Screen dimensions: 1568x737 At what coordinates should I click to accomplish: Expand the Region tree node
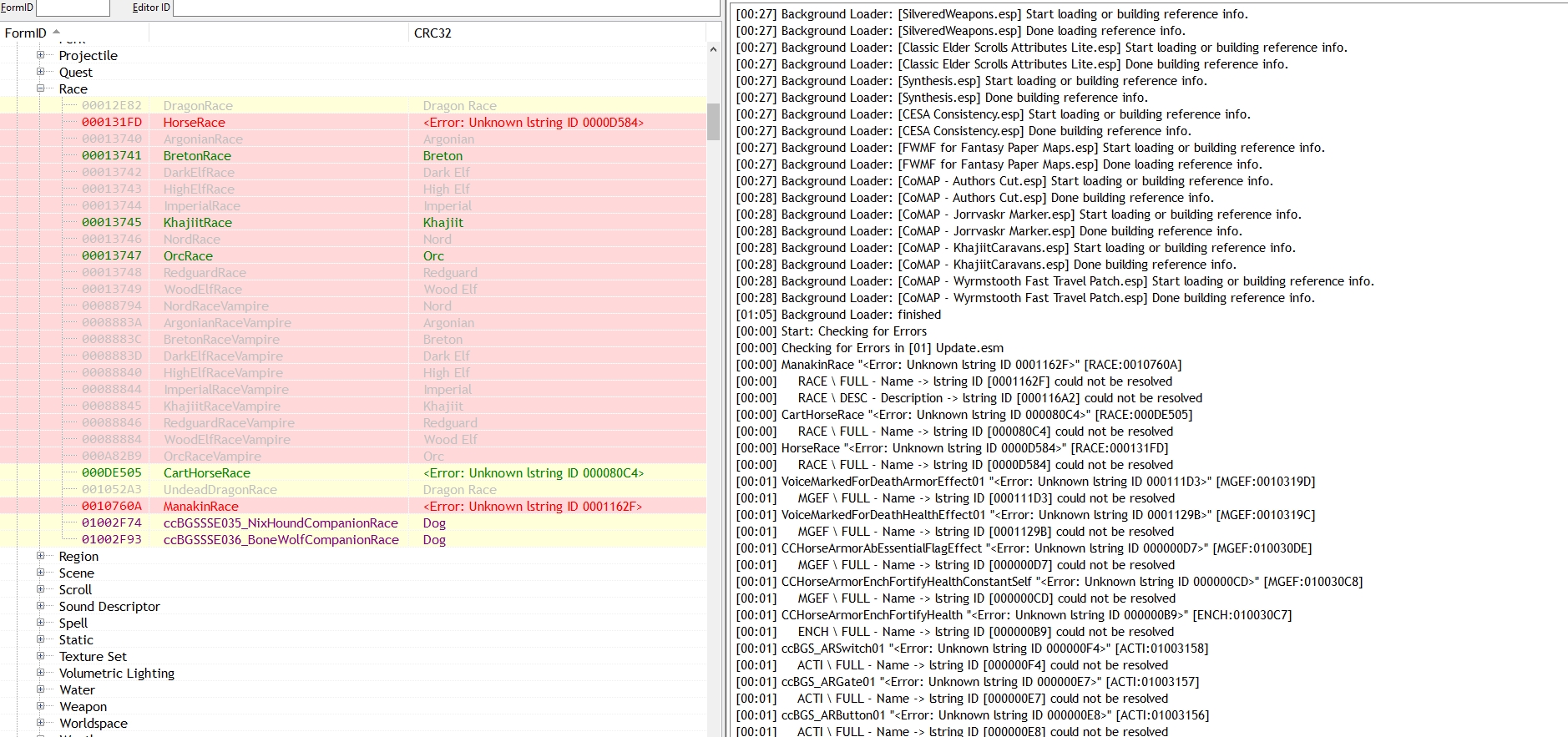(x=40, y=556)
